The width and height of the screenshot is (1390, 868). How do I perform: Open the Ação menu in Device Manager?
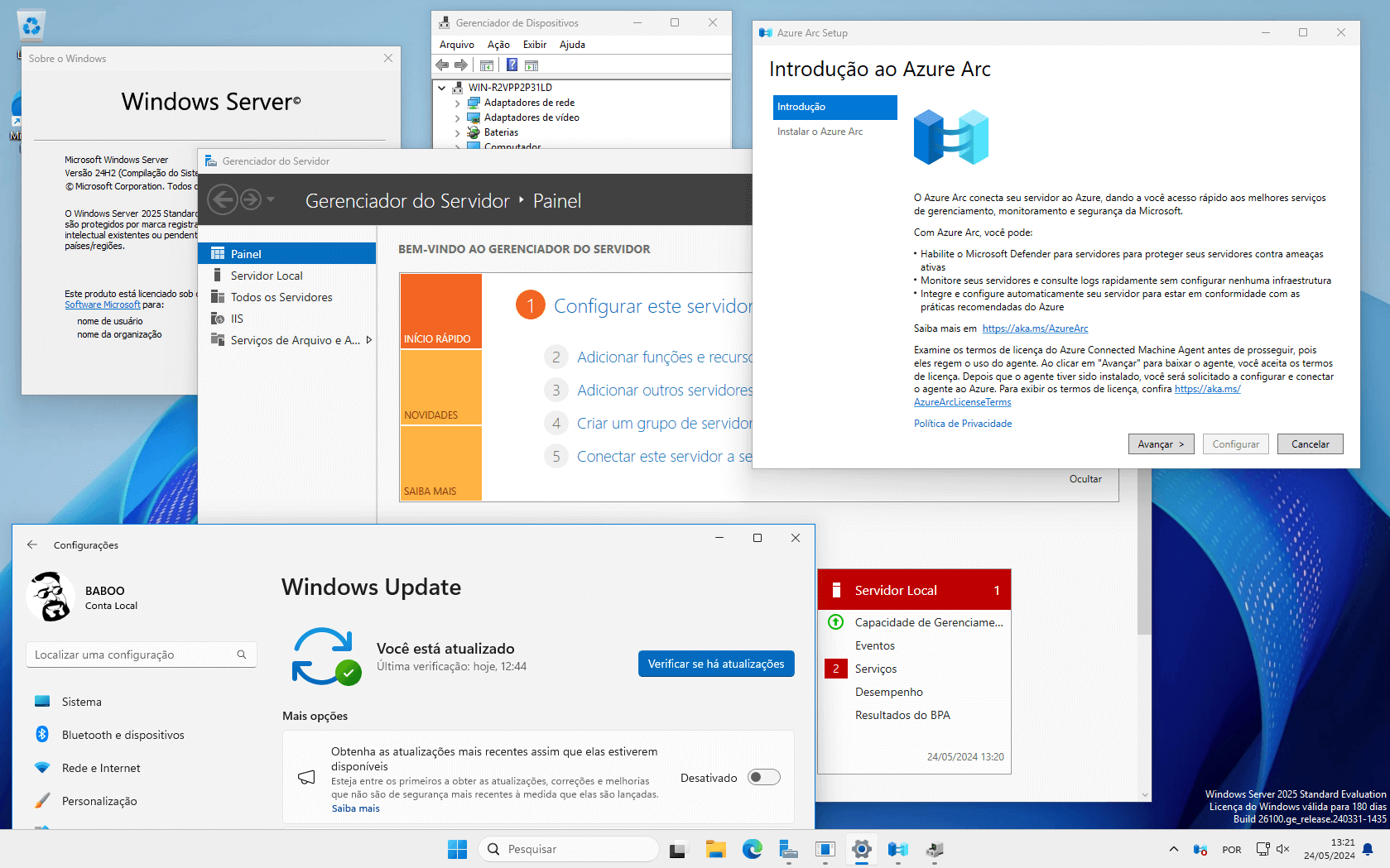click(498, 45)
